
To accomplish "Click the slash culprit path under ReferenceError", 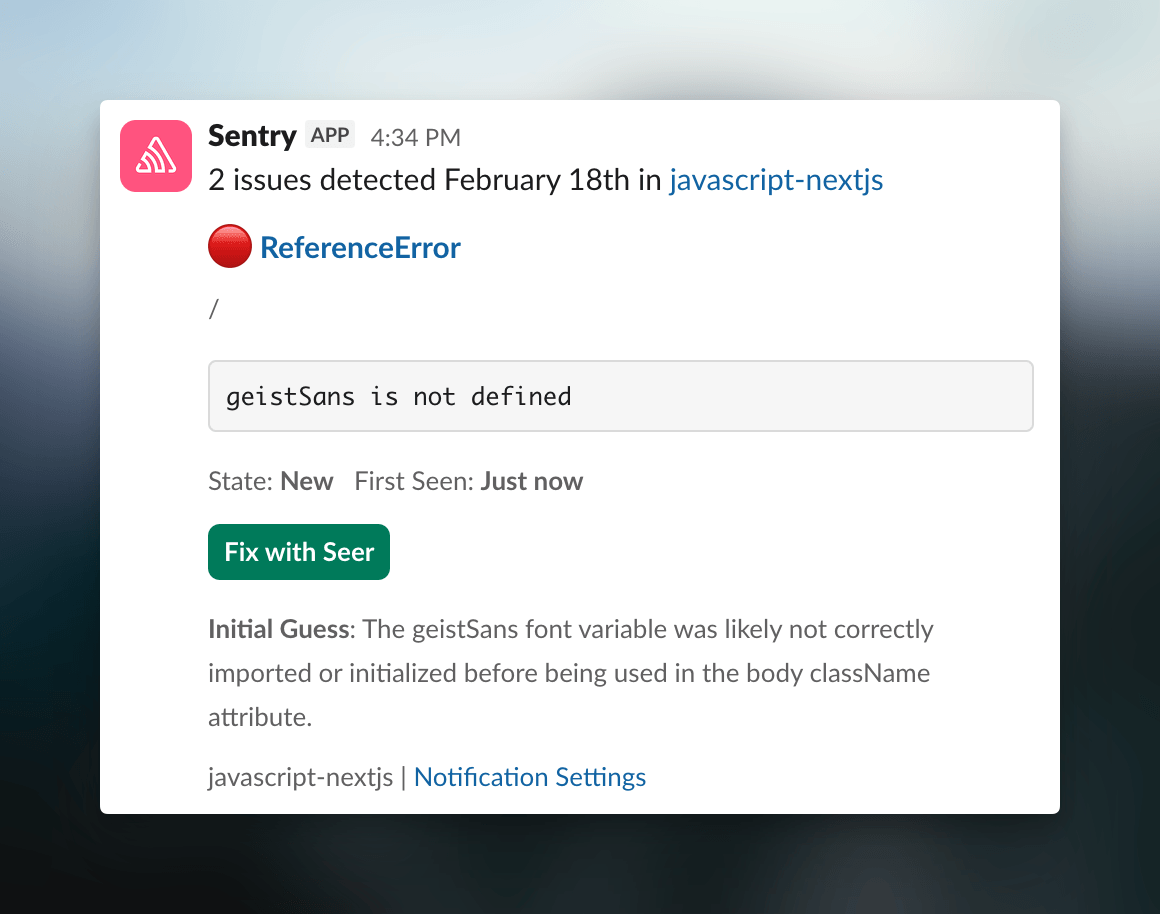I will click(x=212, y=308).
